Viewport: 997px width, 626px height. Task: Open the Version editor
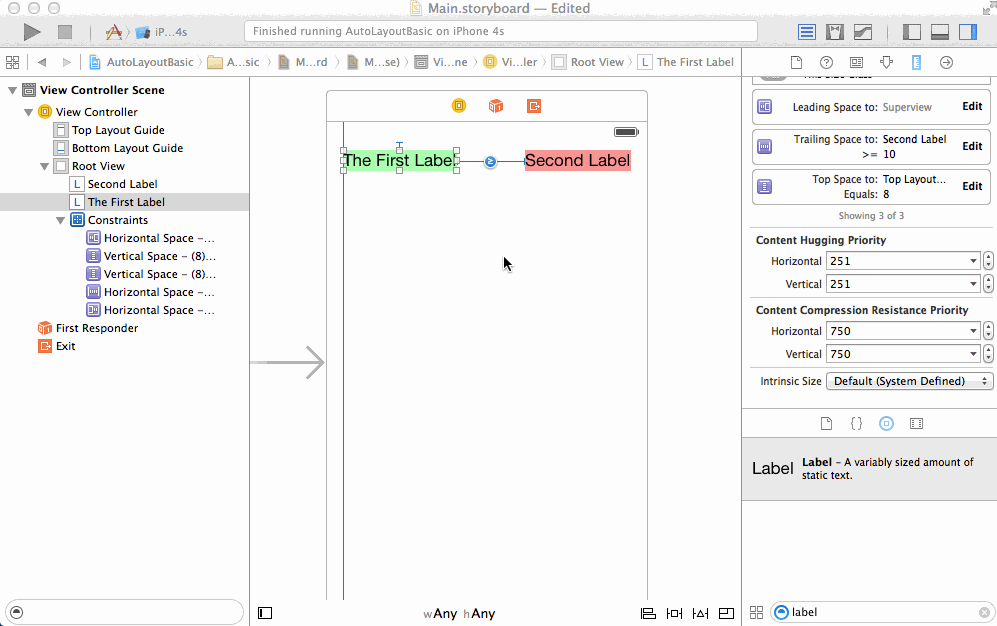point(863,32)
